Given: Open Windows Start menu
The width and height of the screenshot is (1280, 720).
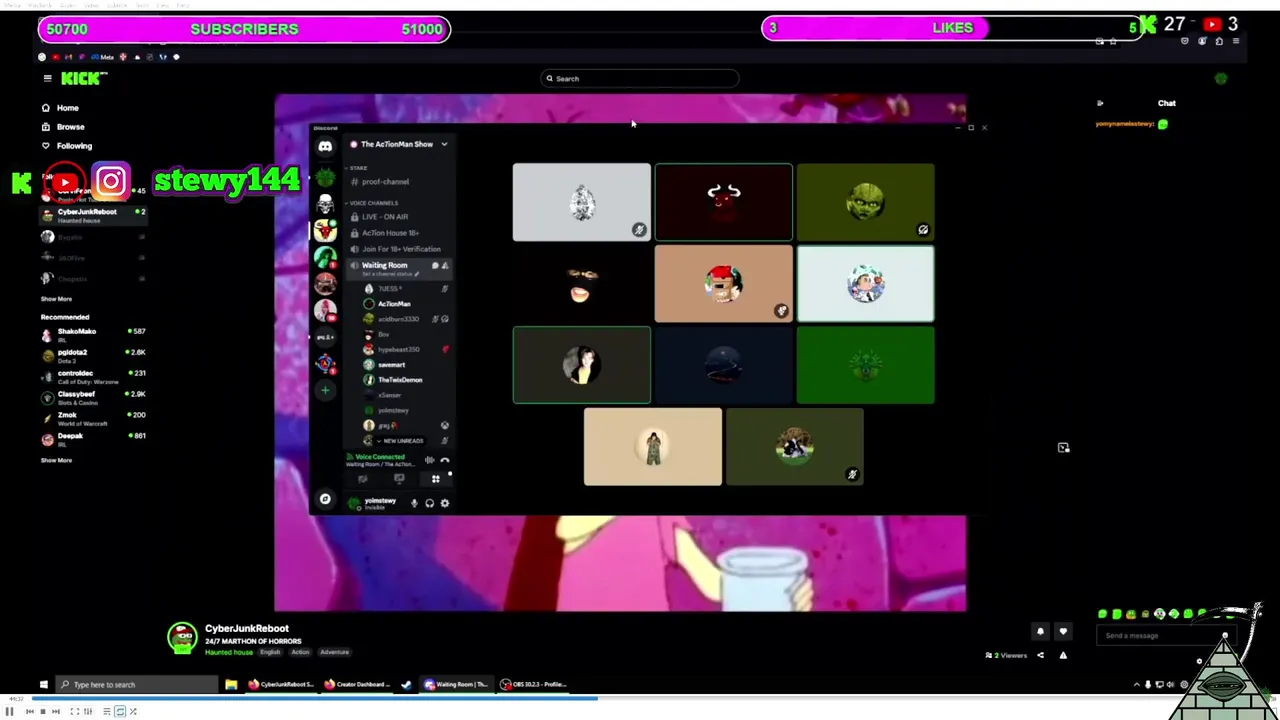Looking at the screenshot, I should [43, 685].
